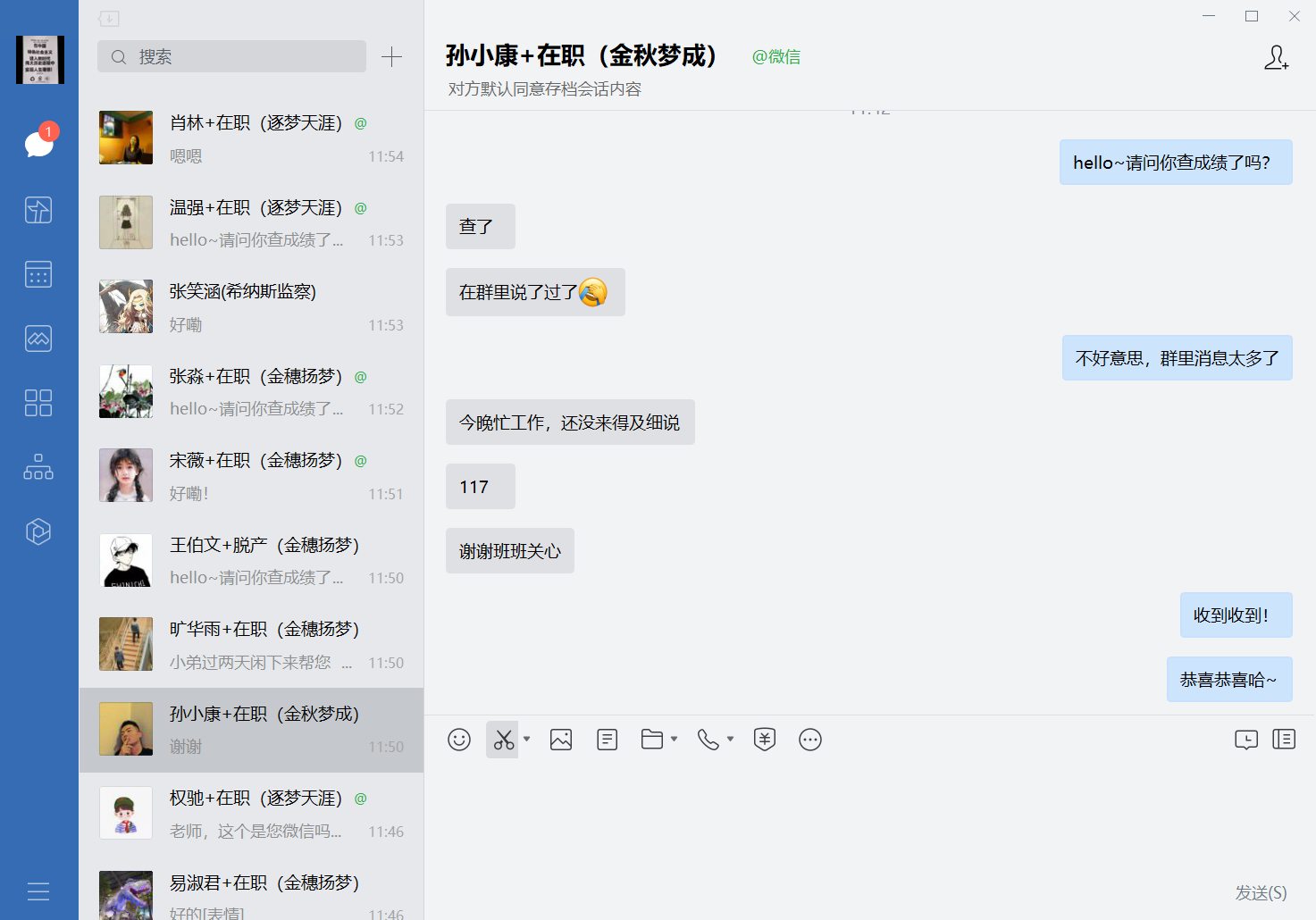The height and width of the screenshot is (920, 1316).
Task: Click the payment yen shield icon
Action: 765,740
